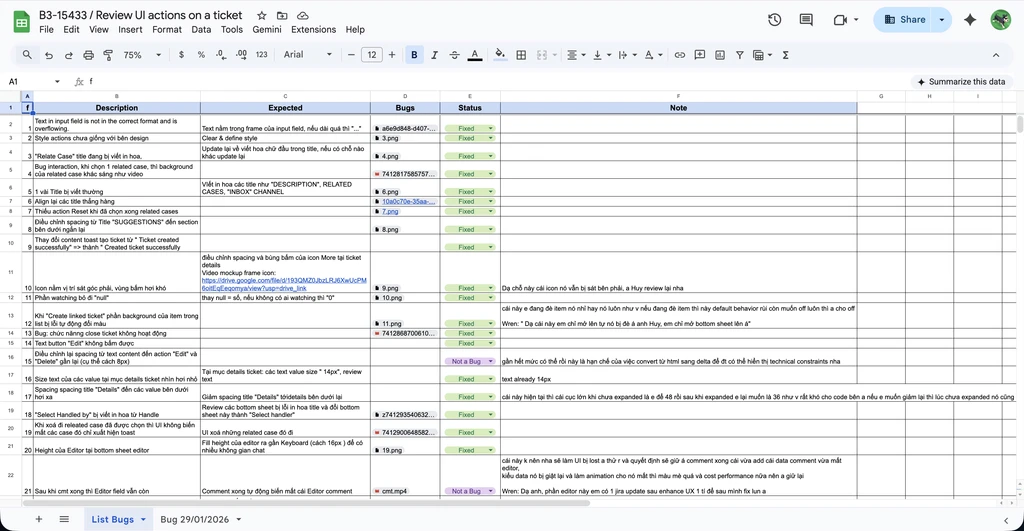Print the spreadsheet
Image resolution: width=1024 pixels, height=531 pixels.
(88, 56)
